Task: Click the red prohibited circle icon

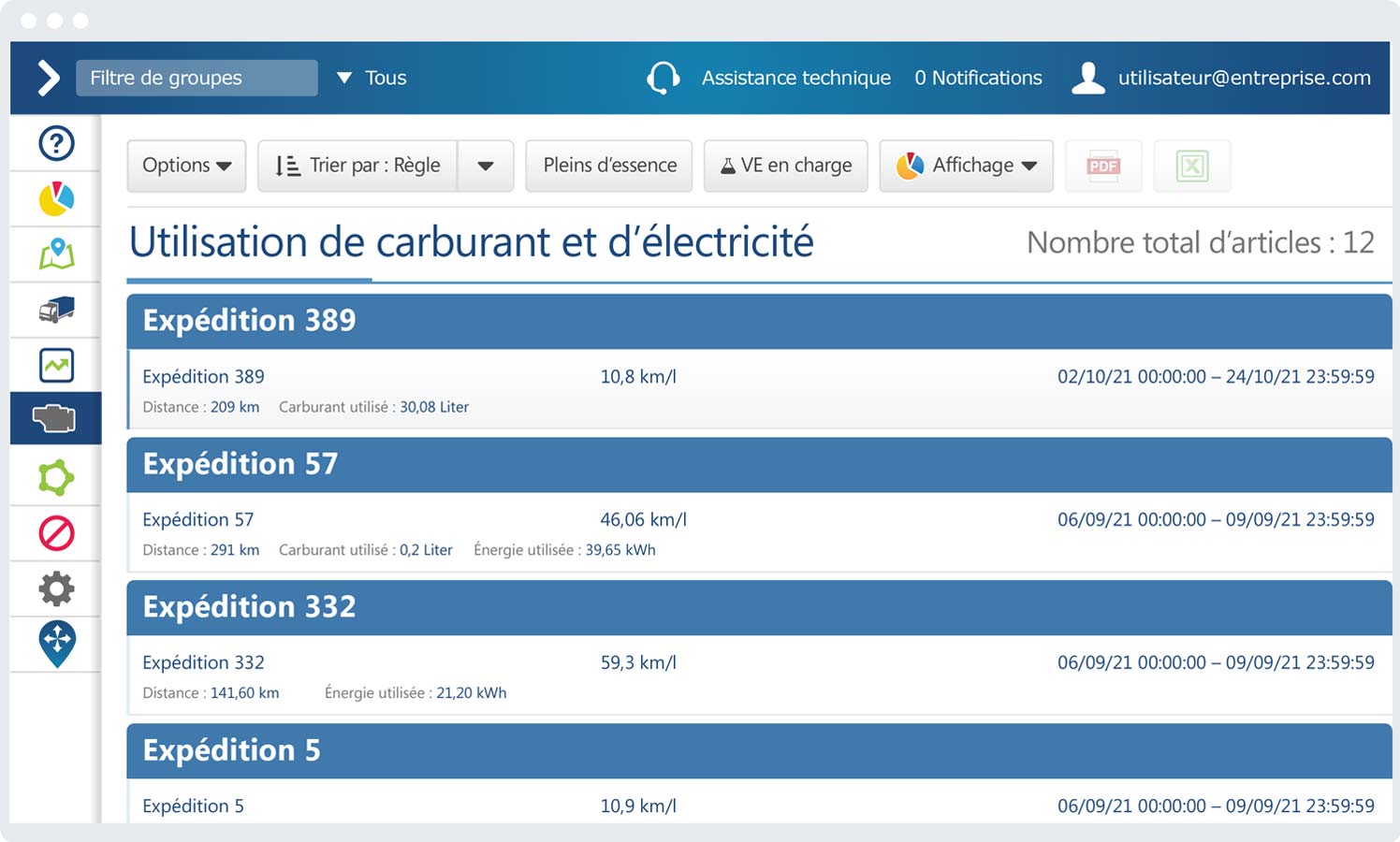Action: [56, 533]
